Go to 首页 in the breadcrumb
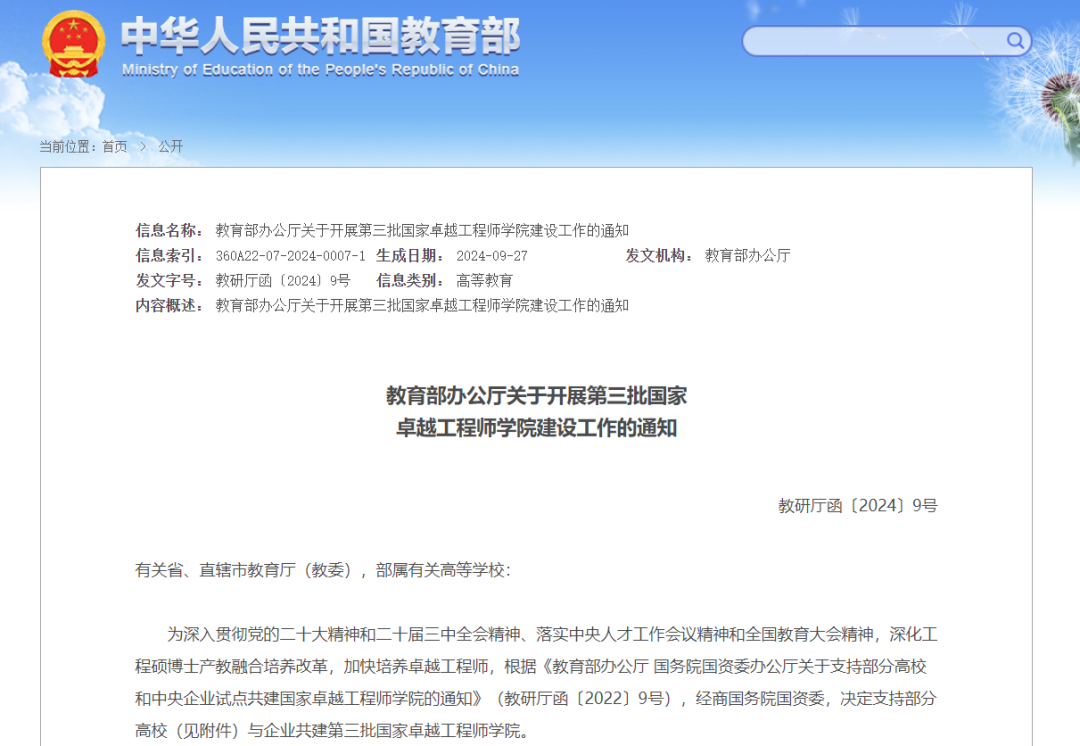The height and width of the screenshot is (746, 1080). point(114,147)
